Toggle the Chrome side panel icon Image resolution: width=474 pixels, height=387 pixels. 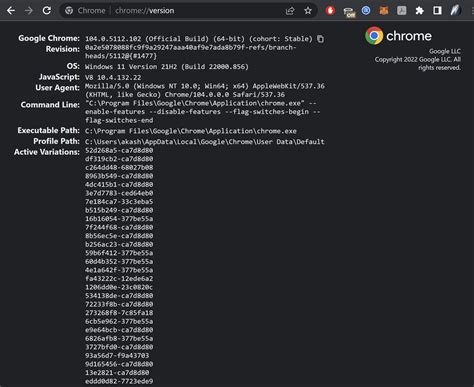click(437, 11)
